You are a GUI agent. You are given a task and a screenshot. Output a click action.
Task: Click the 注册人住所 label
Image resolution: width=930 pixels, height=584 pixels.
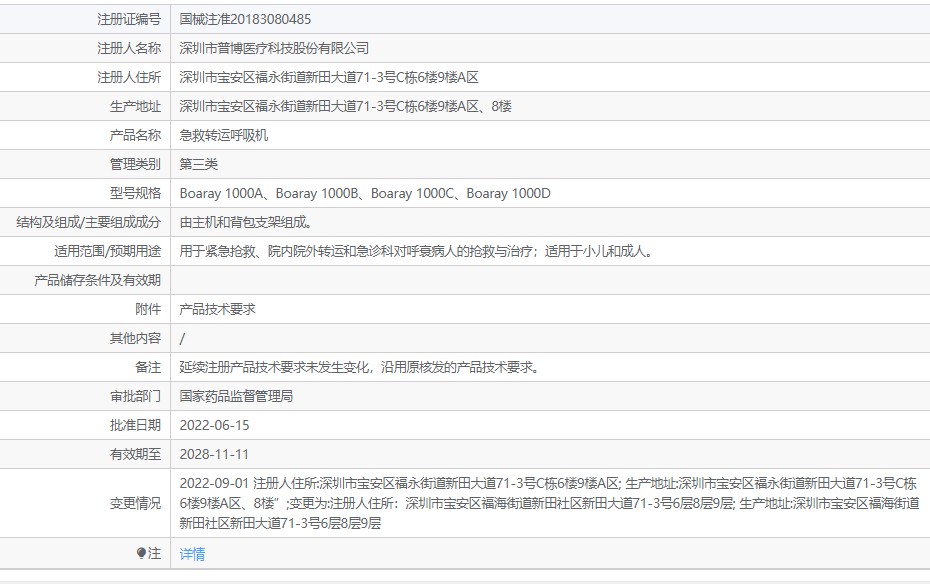coord(129,77)
